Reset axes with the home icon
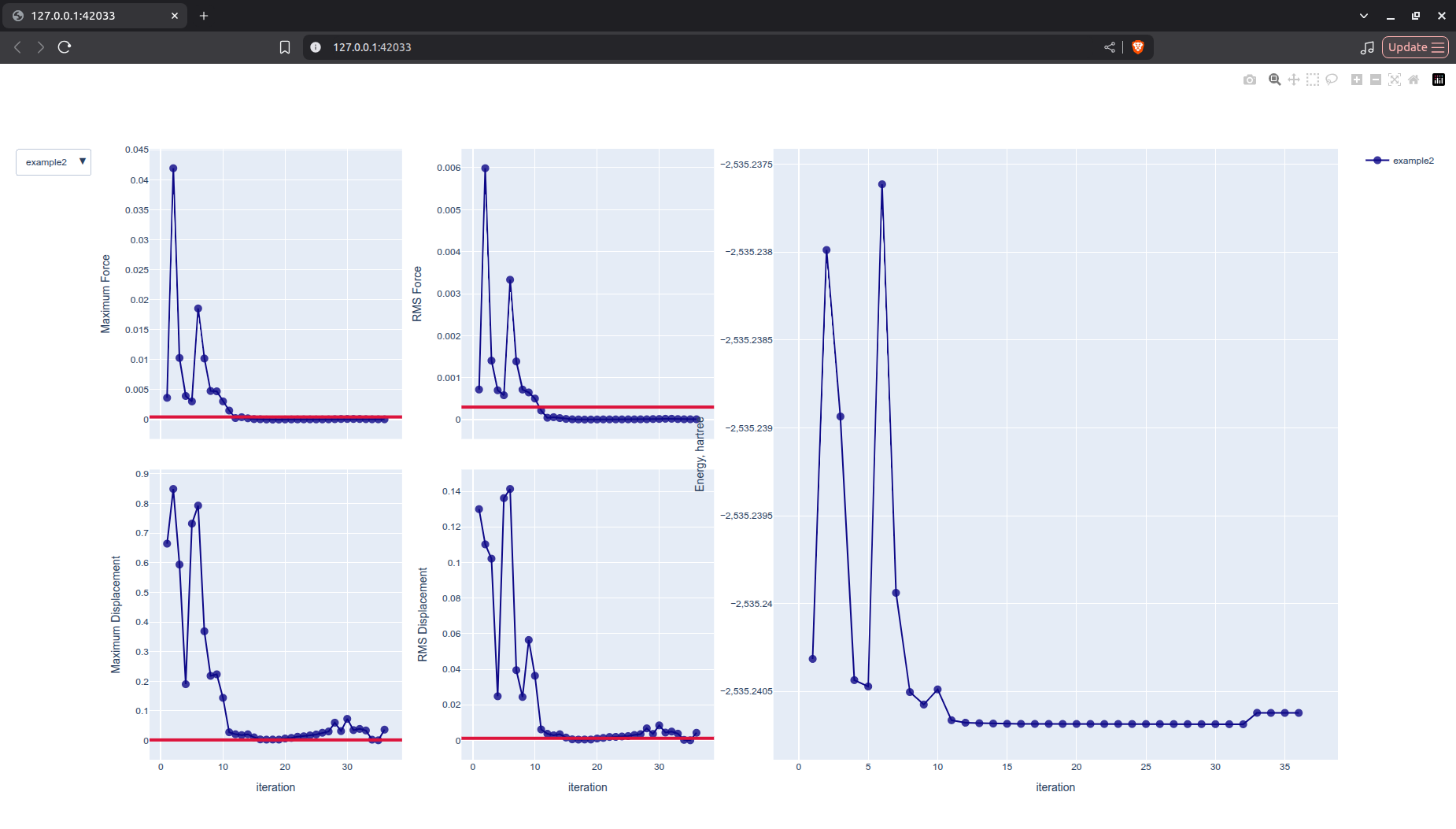 tap(1414, 80)
